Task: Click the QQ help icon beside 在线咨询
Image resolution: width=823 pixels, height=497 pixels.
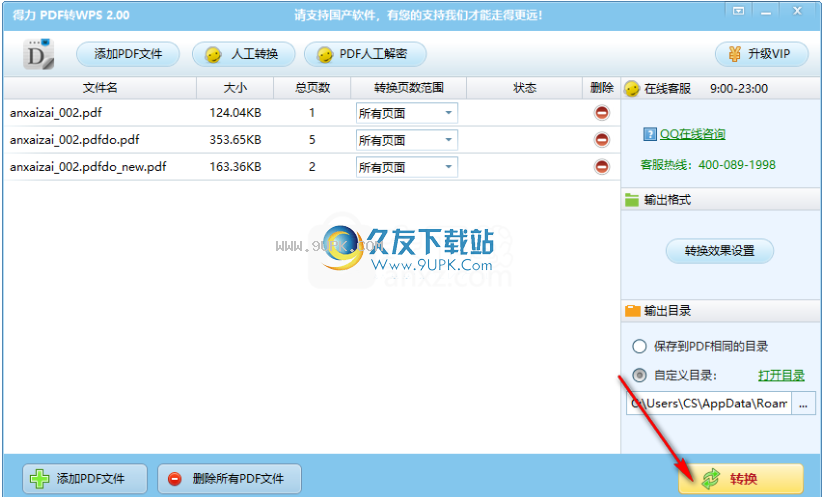Action: tap(649, 134)
